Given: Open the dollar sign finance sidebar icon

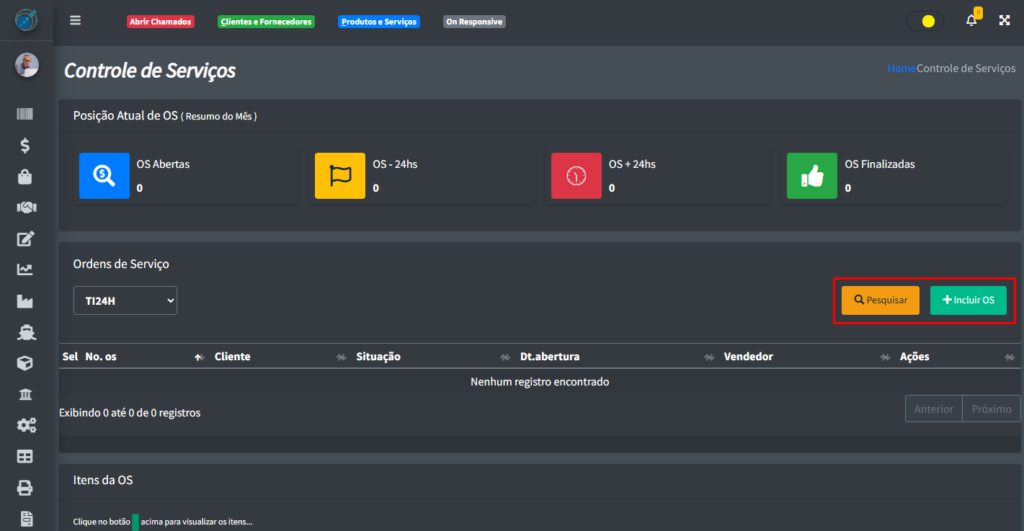Looking at the screenshot, I should (25, 145).
